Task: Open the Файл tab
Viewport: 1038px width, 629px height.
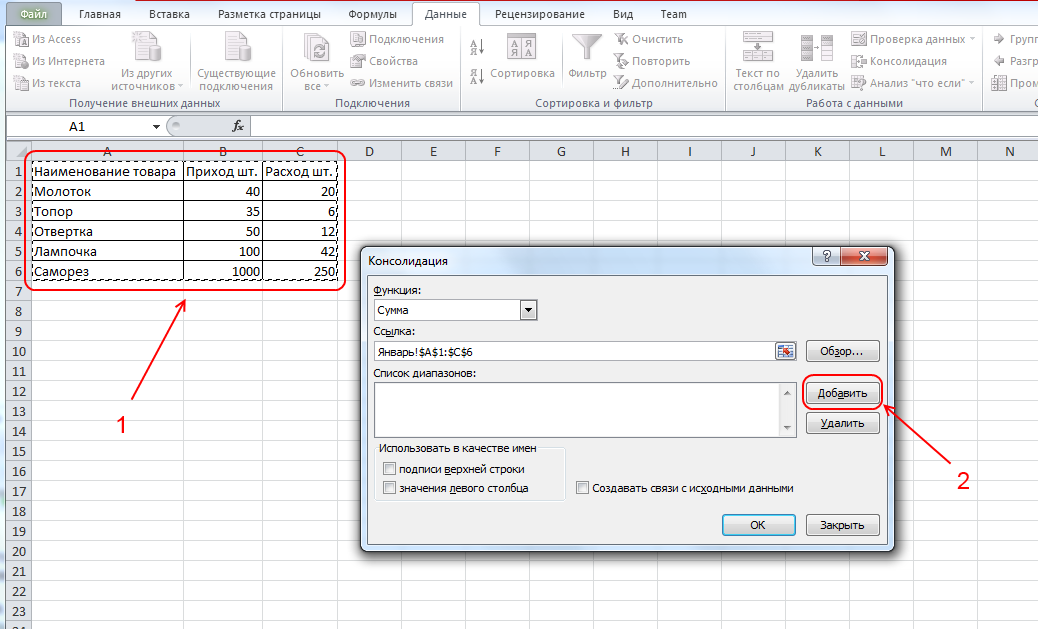Action: click(x=33, y=14)
